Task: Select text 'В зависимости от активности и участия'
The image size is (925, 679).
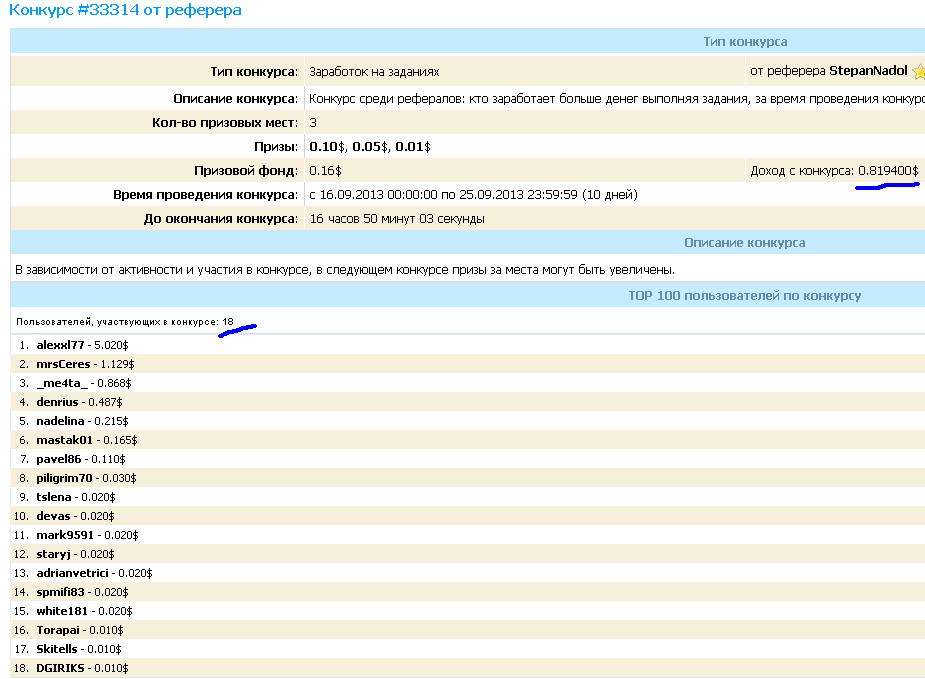Action: coord(129,270)
